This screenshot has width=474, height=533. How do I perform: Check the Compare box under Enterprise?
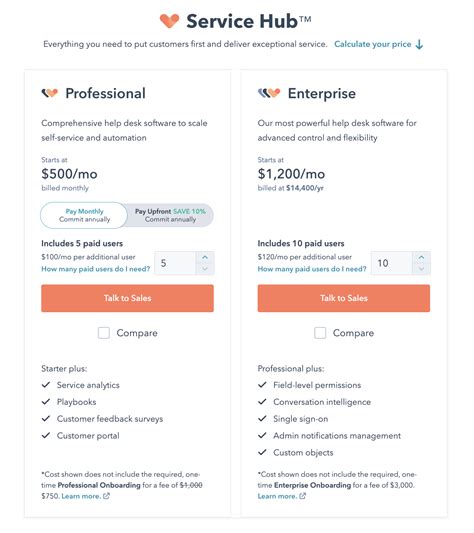[320, 333]
